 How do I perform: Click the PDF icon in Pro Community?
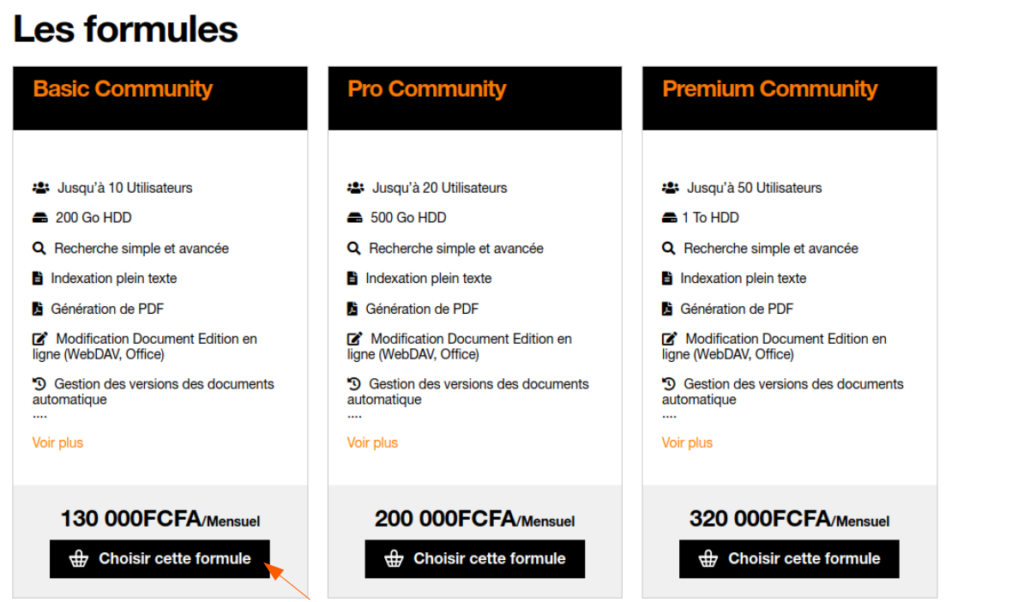(352, 308)
